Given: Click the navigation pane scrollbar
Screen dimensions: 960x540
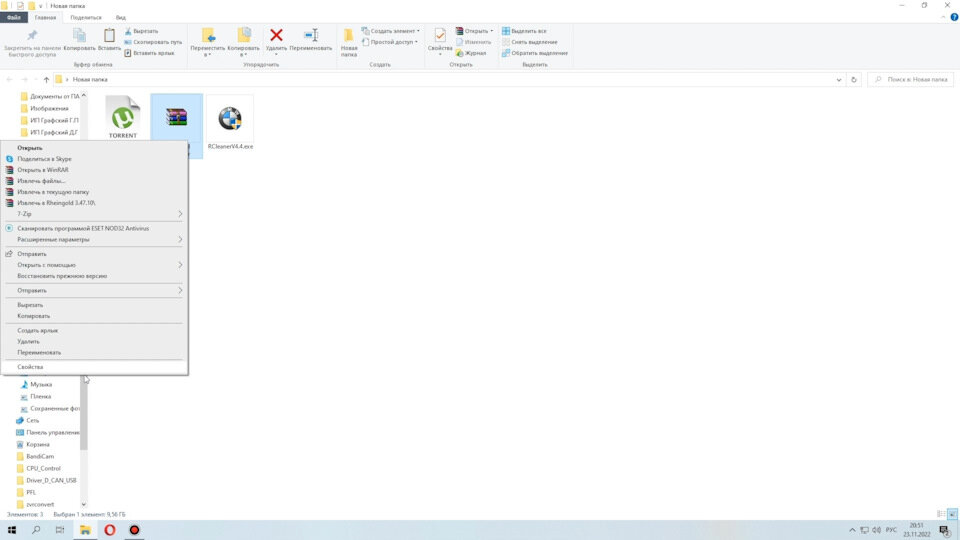Looking at the screenshot, I should tap(84, 413).
